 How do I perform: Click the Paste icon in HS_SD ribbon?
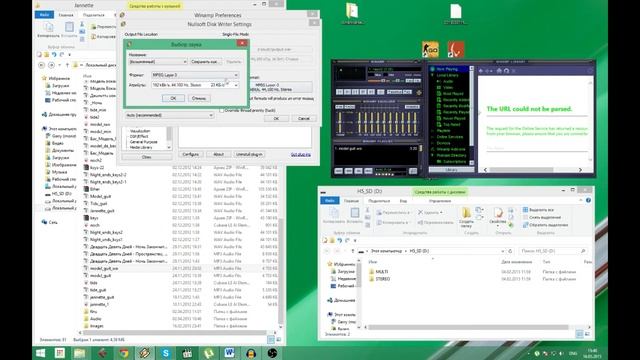point(354,213)
